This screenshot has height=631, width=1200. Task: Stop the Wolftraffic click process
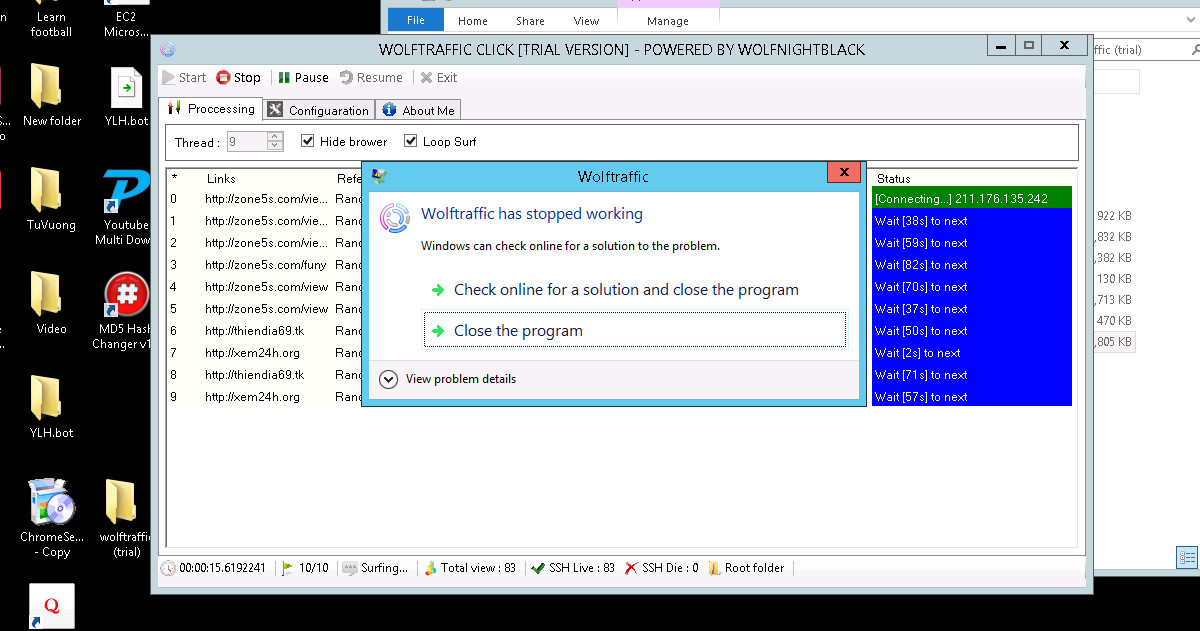click(238, 77)
